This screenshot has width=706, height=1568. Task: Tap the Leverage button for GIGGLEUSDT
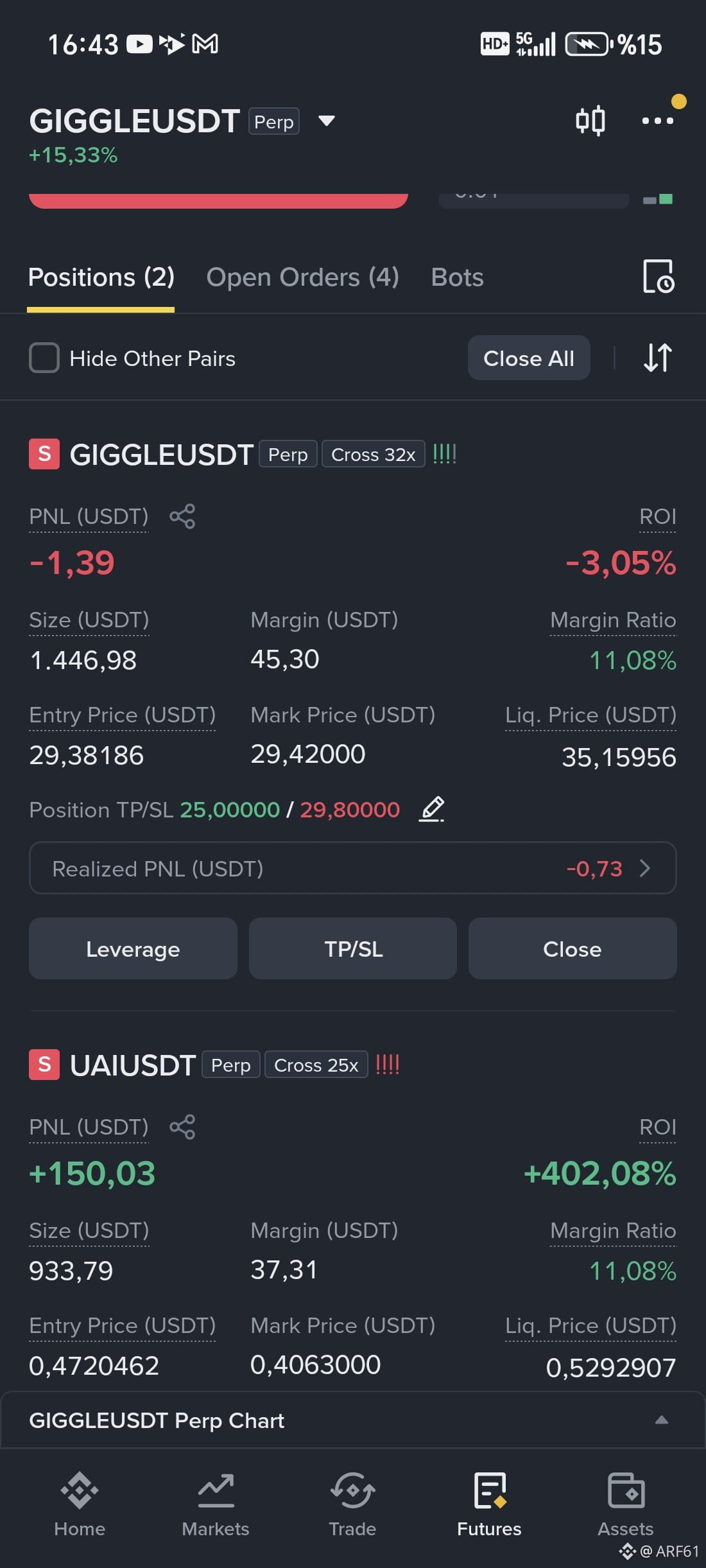133,948
